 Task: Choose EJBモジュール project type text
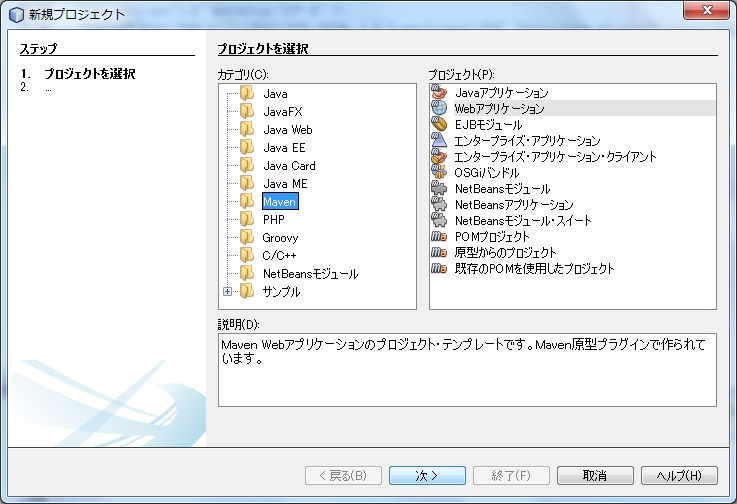pos(488,125)
